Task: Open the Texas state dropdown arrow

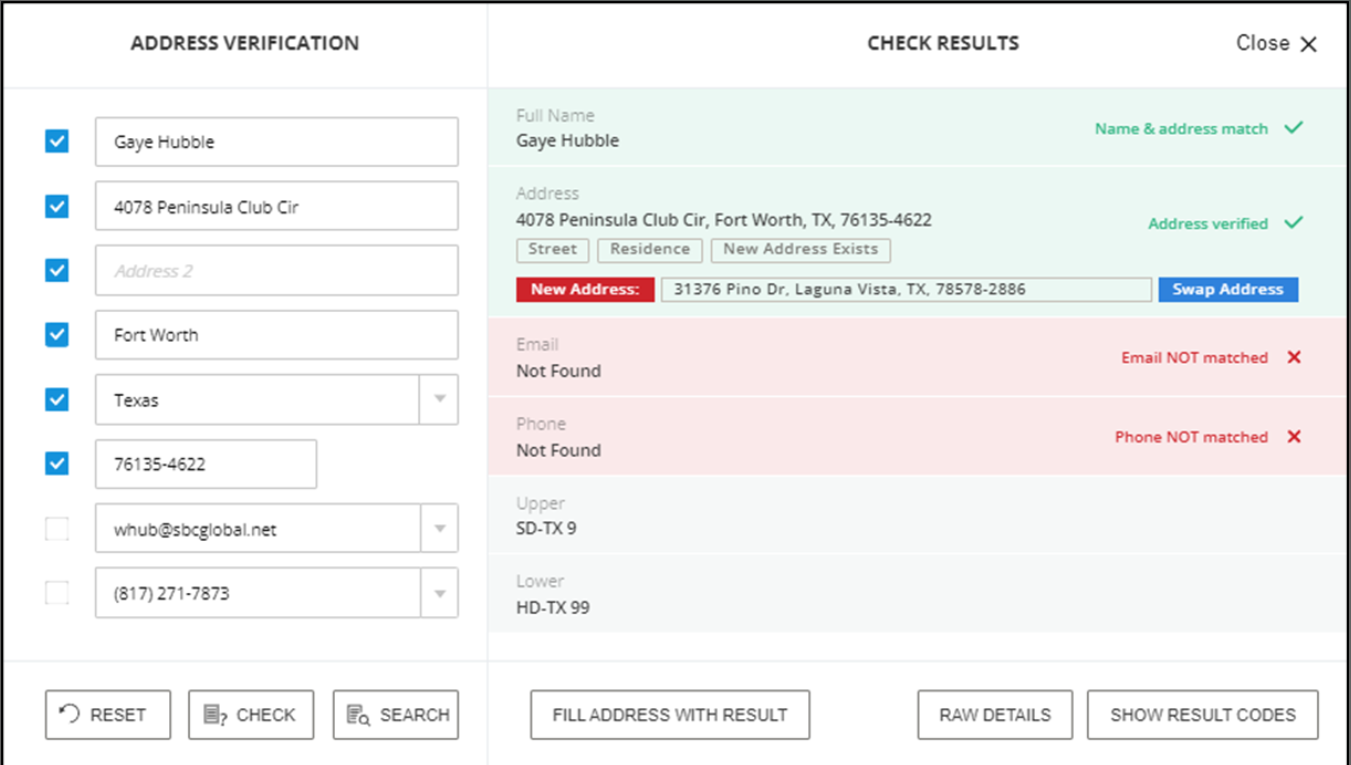Action: point(439,400)
